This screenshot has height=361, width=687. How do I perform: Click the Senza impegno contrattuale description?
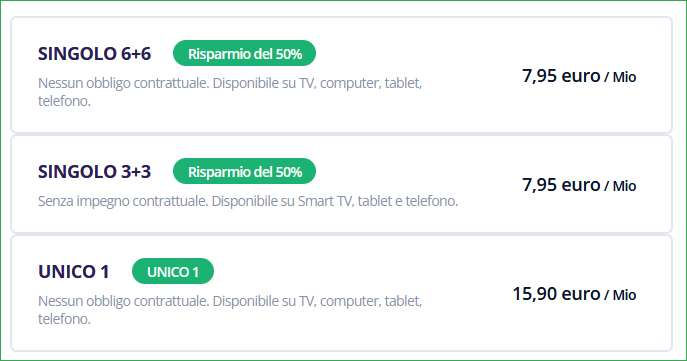pos(248,201)
